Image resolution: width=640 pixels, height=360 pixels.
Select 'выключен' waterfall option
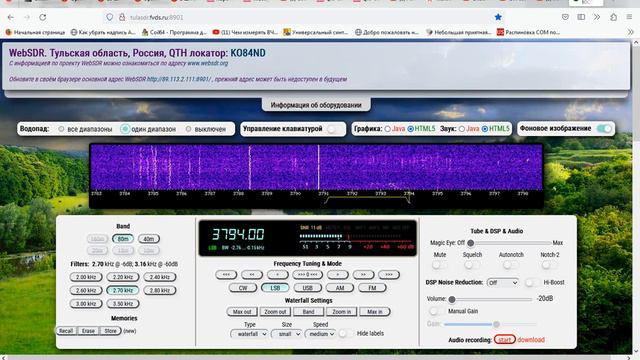188,129
